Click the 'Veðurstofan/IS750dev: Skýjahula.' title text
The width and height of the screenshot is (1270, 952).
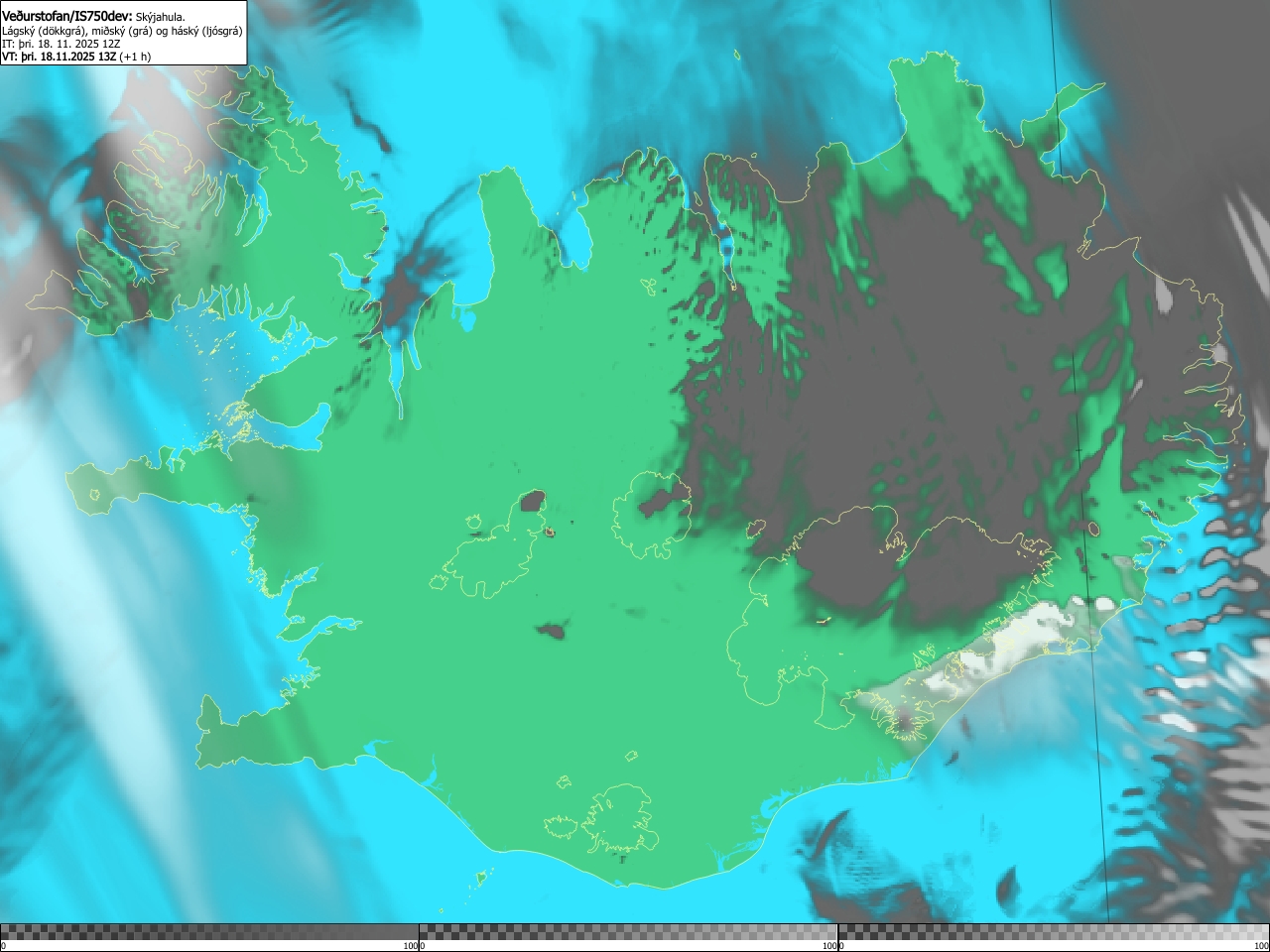click(x=94, y=16)
